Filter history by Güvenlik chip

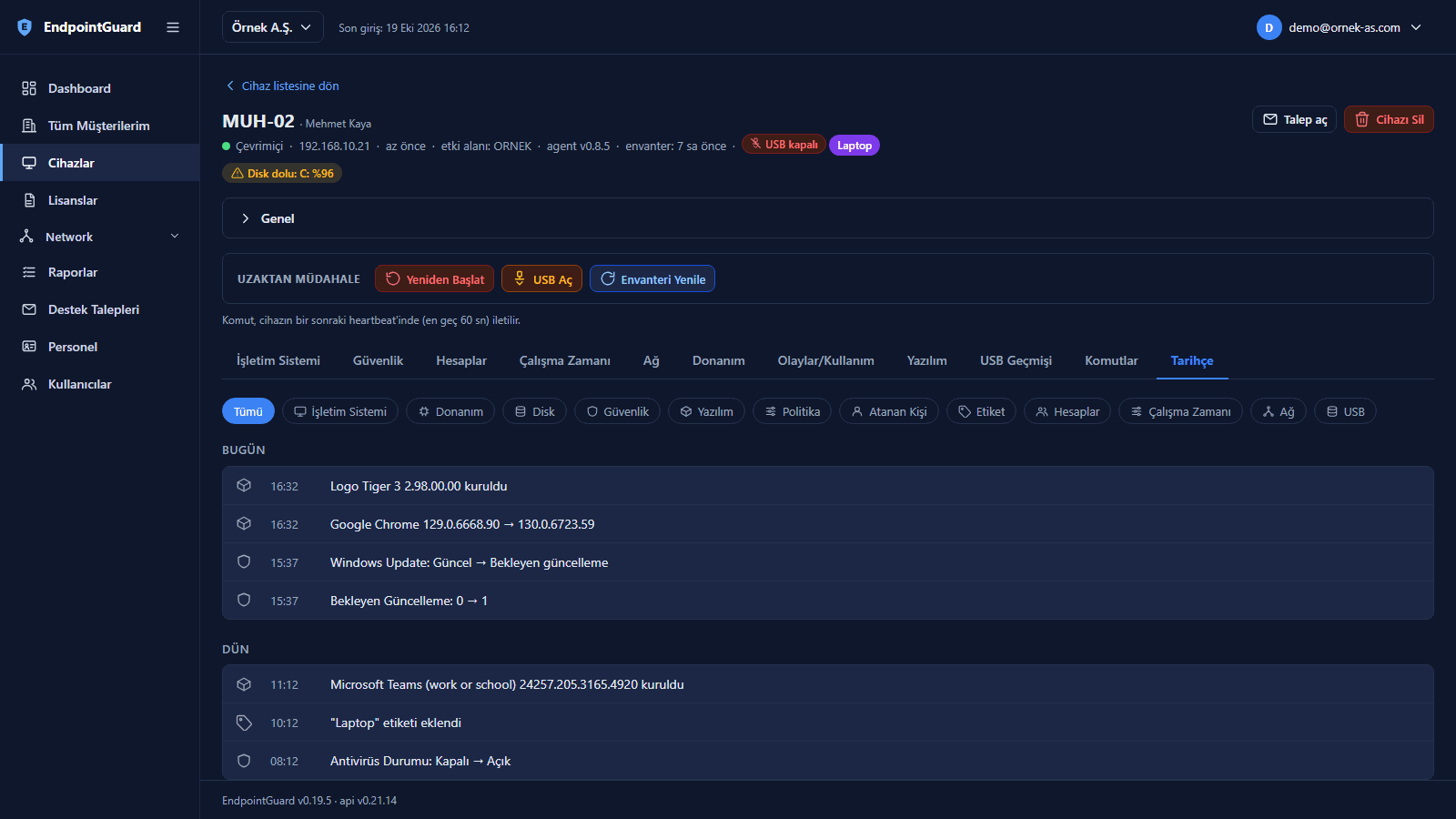click(617, 411)
